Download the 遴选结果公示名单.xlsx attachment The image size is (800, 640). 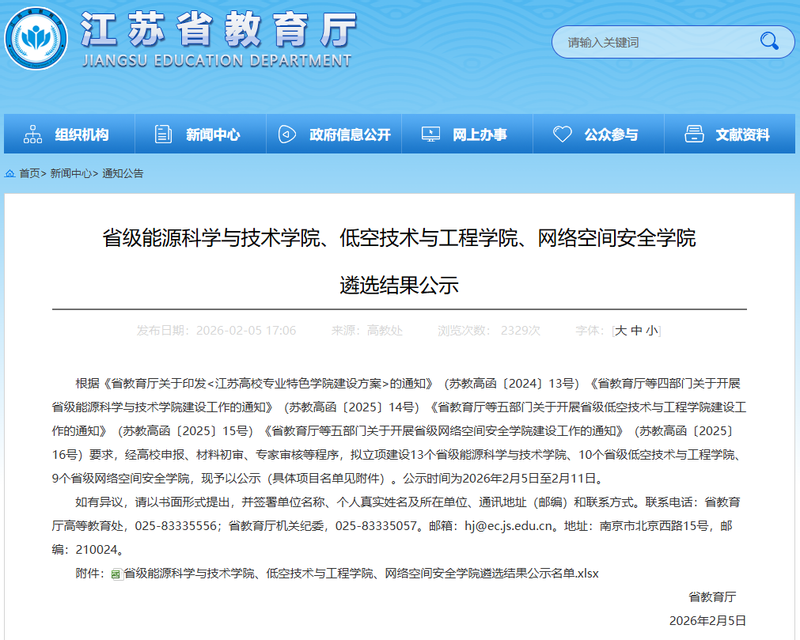tap(361, 574)
